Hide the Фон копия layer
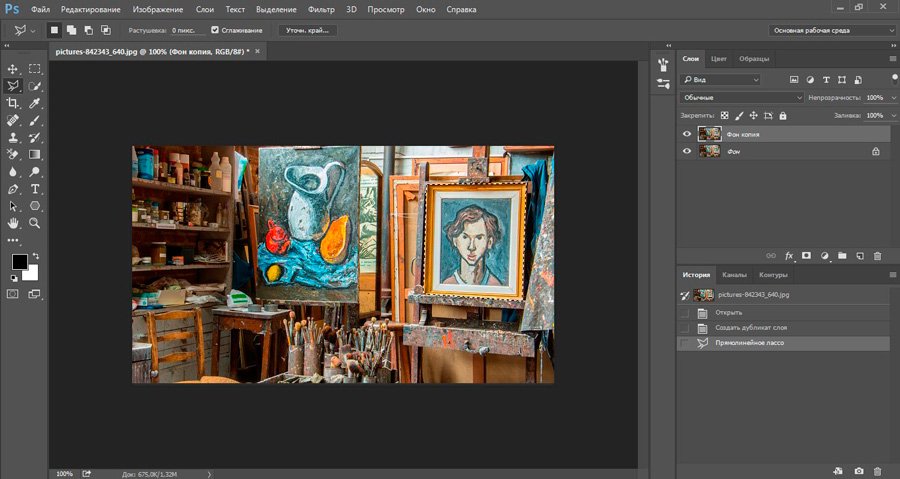900x479 pixels. click(x=686, y=133)
